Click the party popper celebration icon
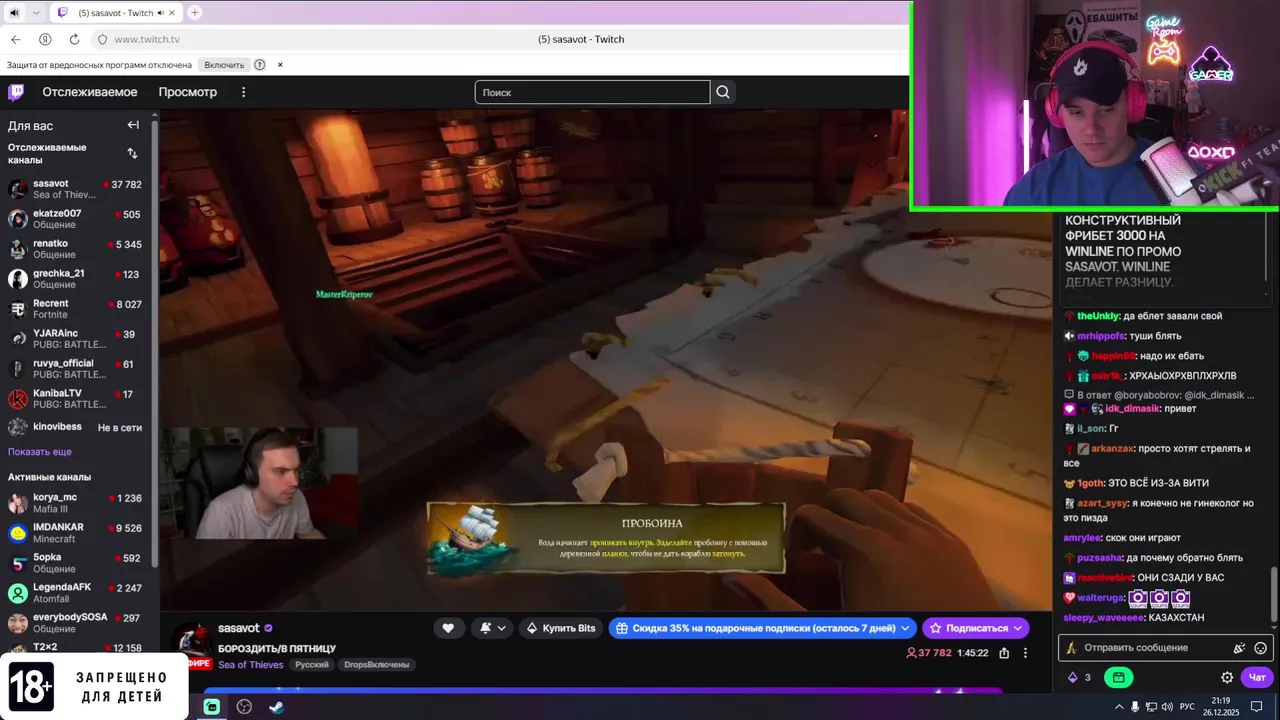This screenshot has width=1280, height=720. (x=1239, y=648)
